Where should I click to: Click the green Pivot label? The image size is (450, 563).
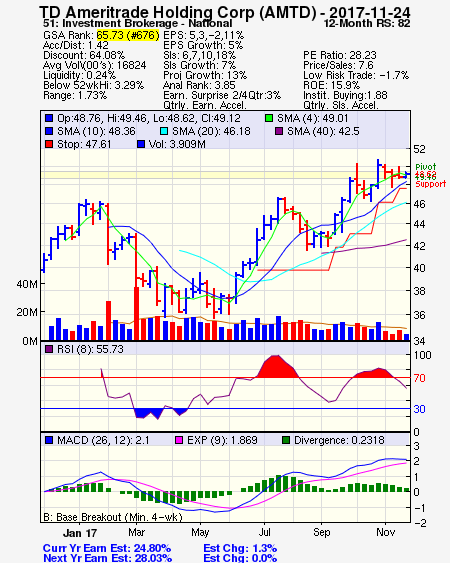(x=426, y=167)
